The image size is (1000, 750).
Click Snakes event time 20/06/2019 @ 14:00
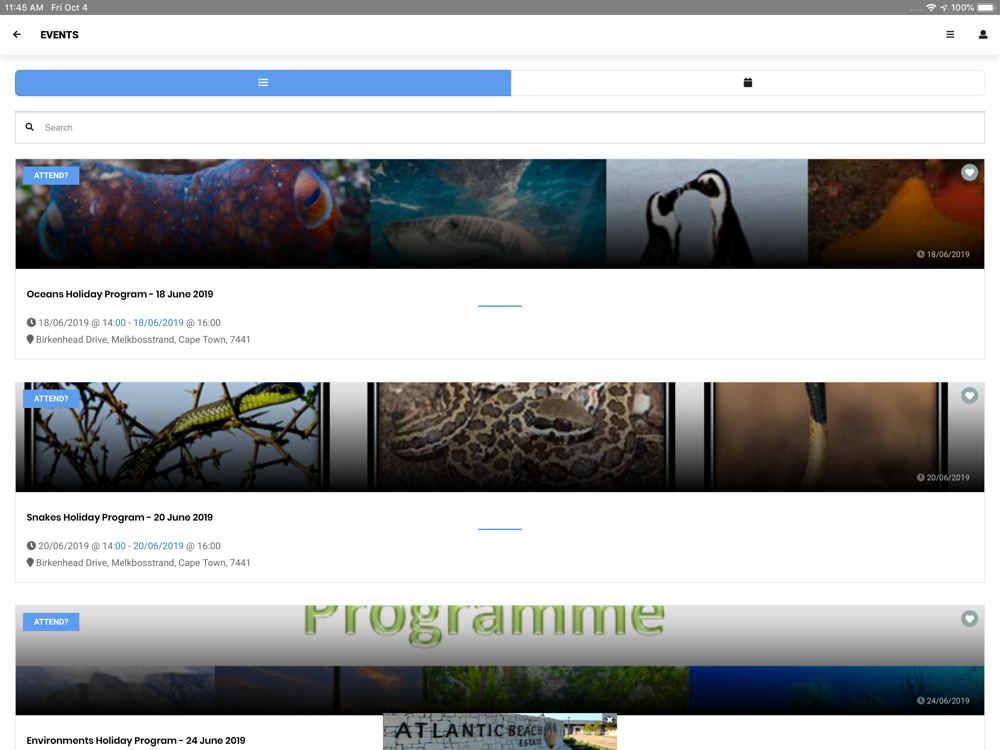click(82, 546)
